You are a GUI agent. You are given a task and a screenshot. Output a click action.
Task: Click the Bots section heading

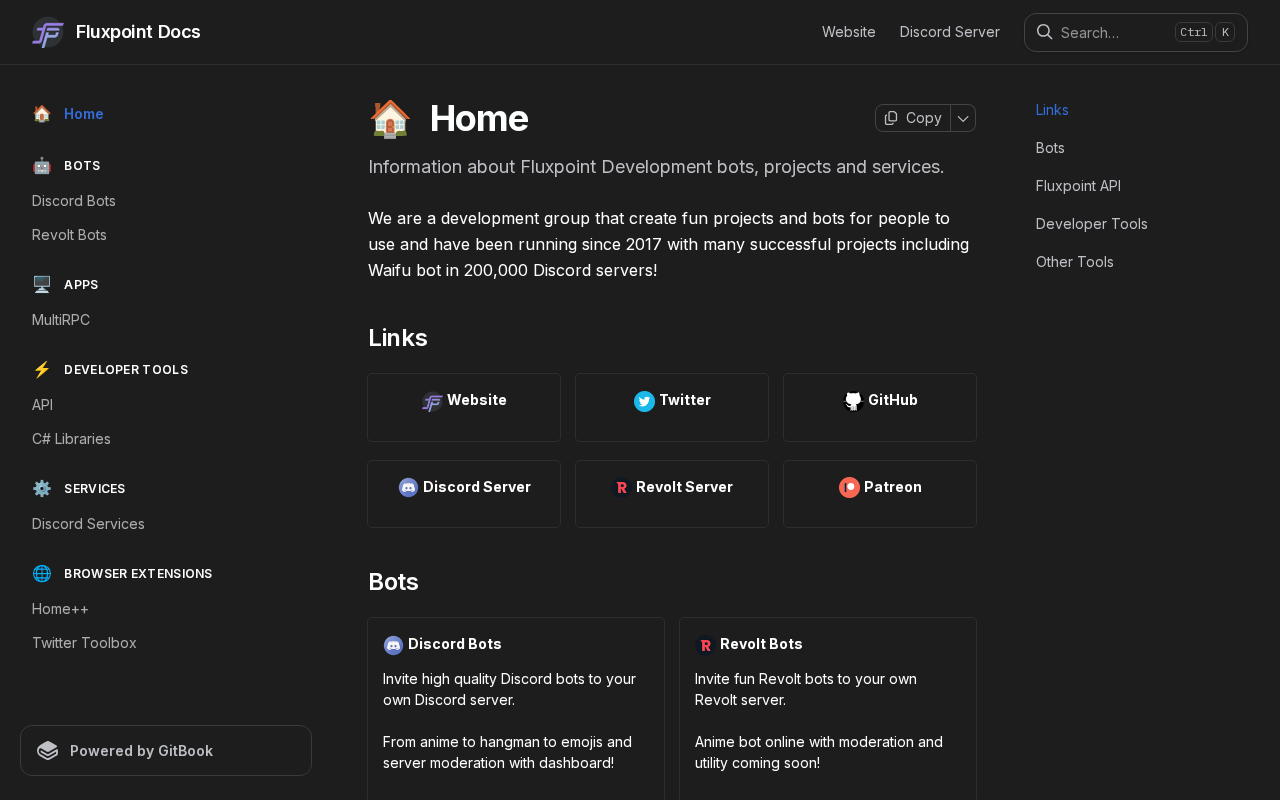[x=393, y=582]
